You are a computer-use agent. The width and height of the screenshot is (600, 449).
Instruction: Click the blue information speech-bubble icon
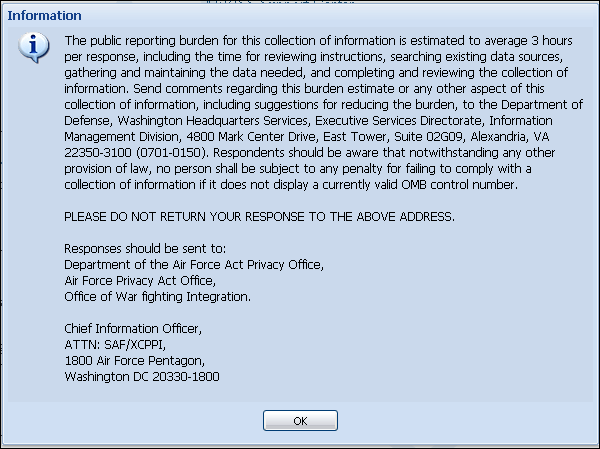coord(34,47)
